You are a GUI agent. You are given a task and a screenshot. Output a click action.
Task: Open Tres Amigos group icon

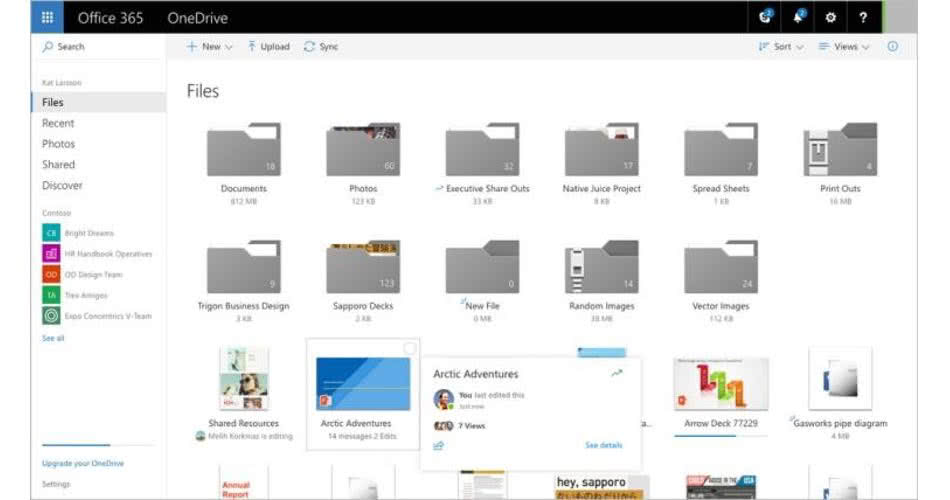51,295
